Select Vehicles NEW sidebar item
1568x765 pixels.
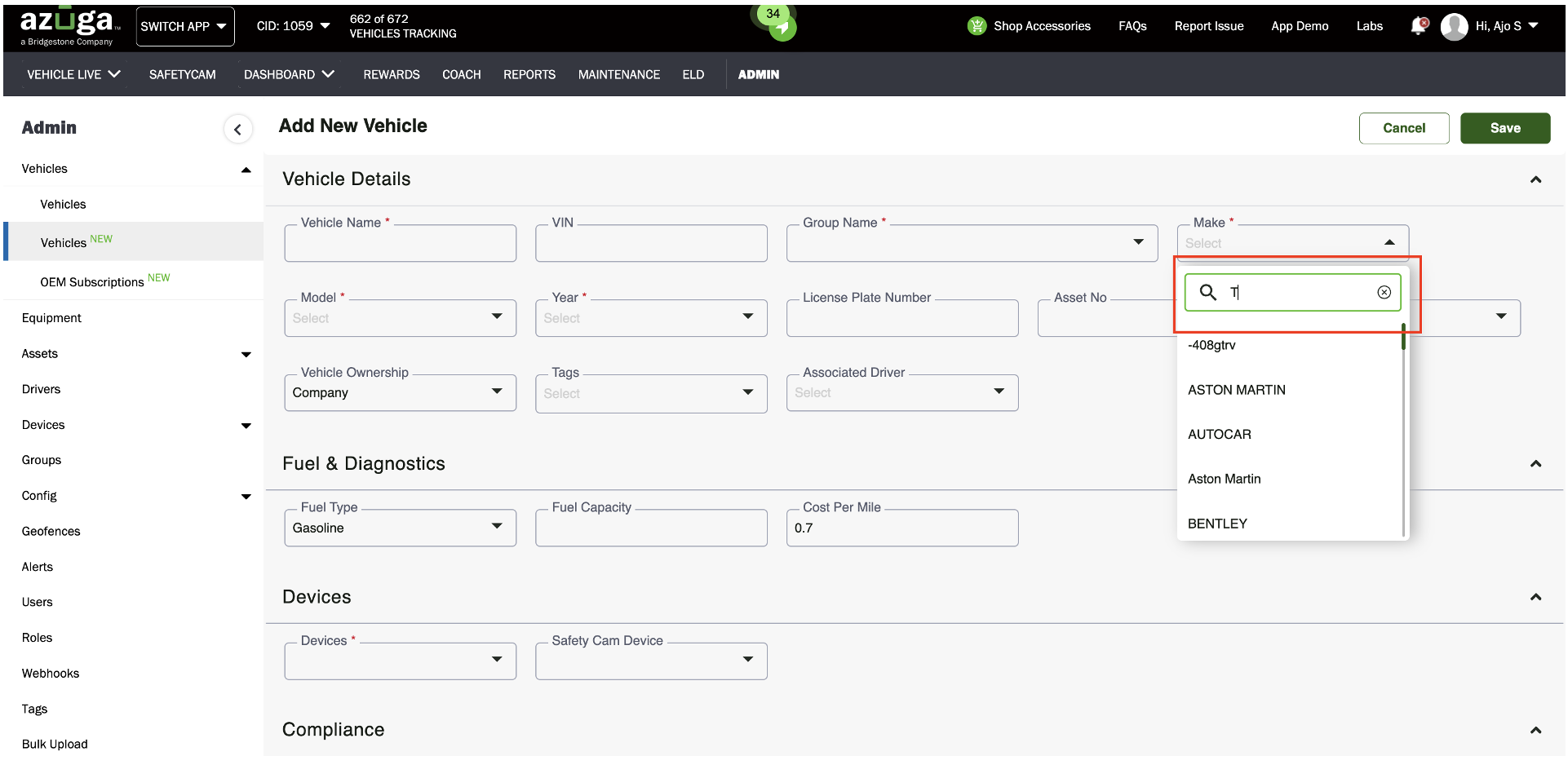[x=134, y=241]
